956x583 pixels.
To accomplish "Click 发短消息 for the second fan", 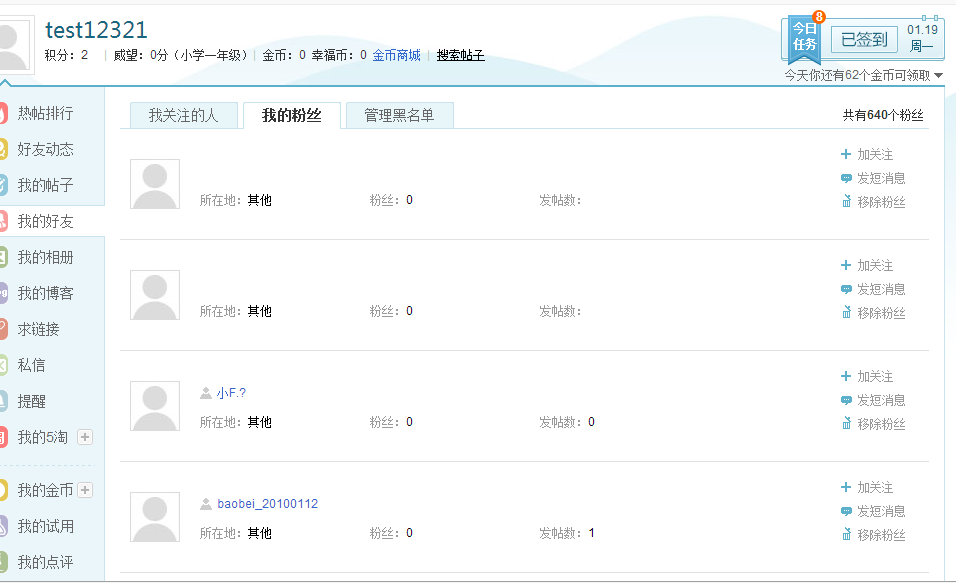I will click(873, 290).
